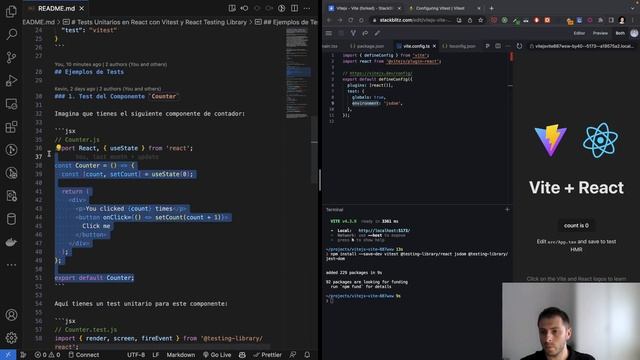Image resolution: width=640 pixels, height=360 pixels.
Task: Click Connect in the VS Code status bar
Action: (84, 355)
